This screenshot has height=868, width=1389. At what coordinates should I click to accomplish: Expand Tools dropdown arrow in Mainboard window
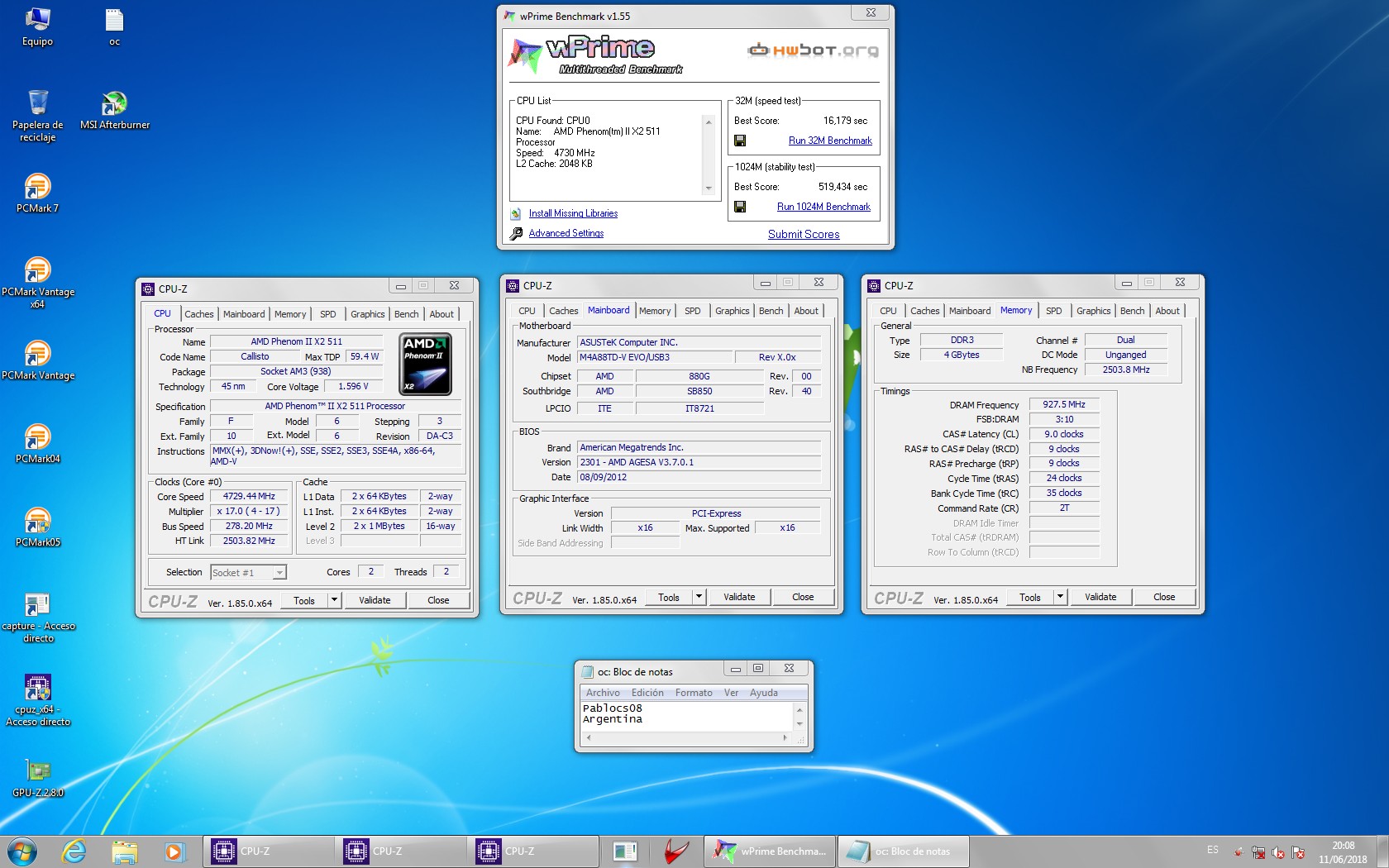coord(699,597)
